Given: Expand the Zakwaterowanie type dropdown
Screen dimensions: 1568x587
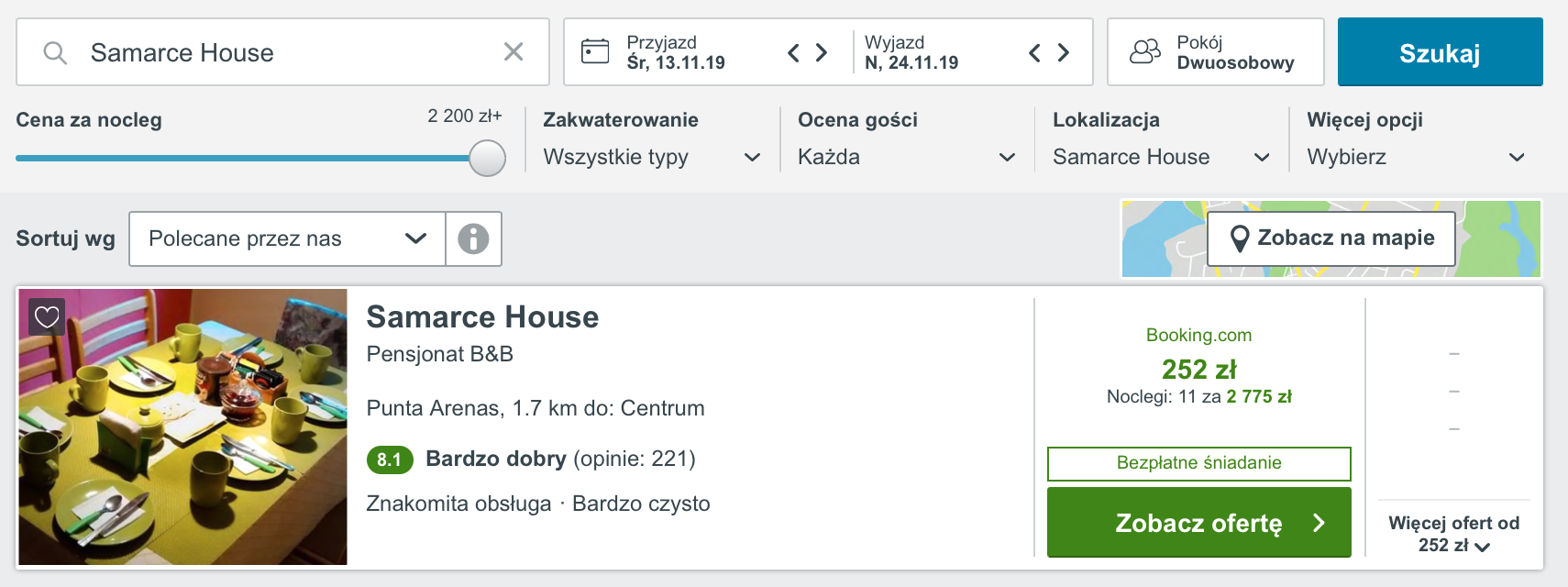Looking at the screenshot, I should click(652, 157).
